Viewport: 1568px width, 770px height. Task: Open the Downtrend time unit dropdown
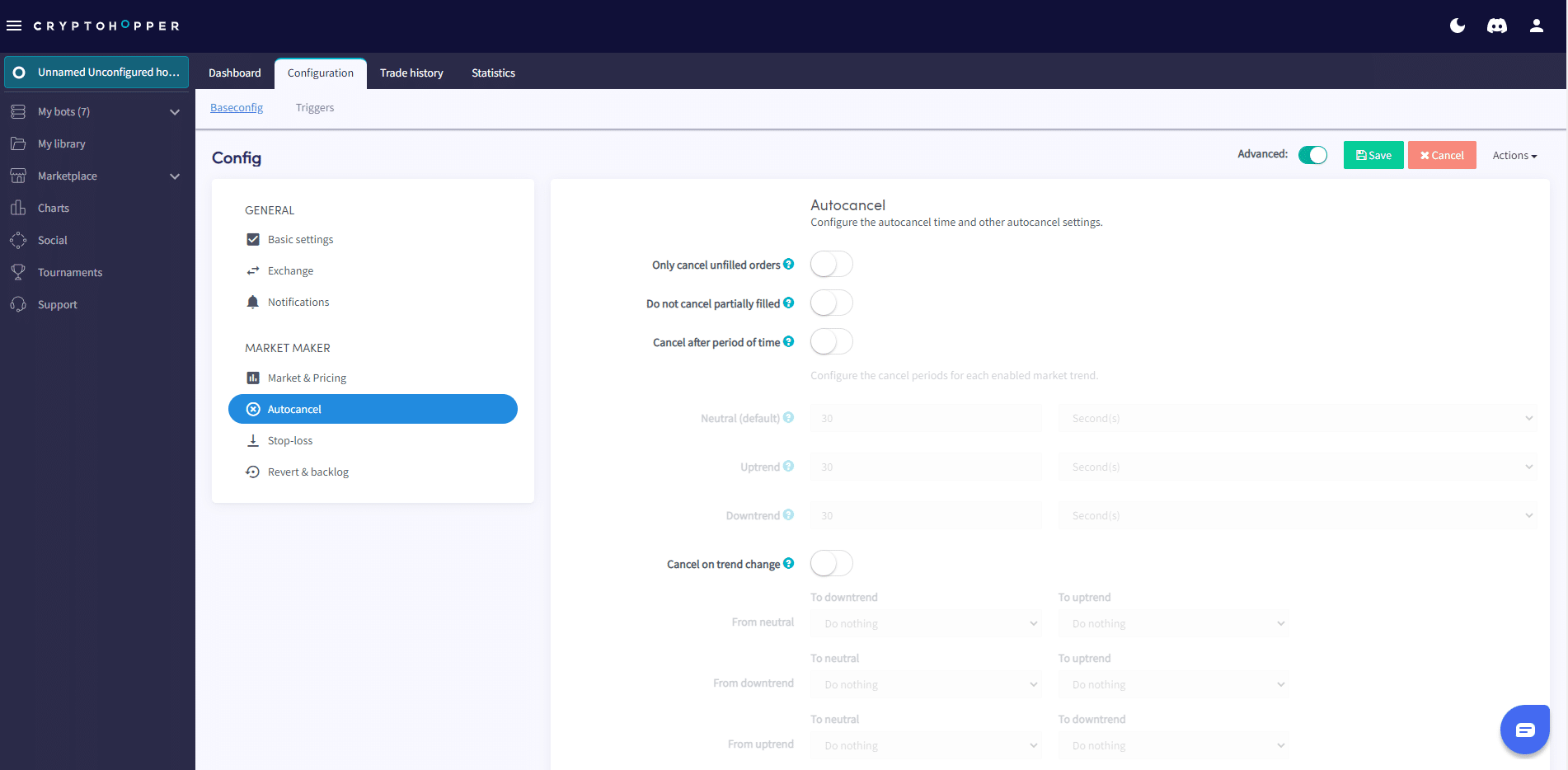pyautogui.click(x=1298, y=515)
